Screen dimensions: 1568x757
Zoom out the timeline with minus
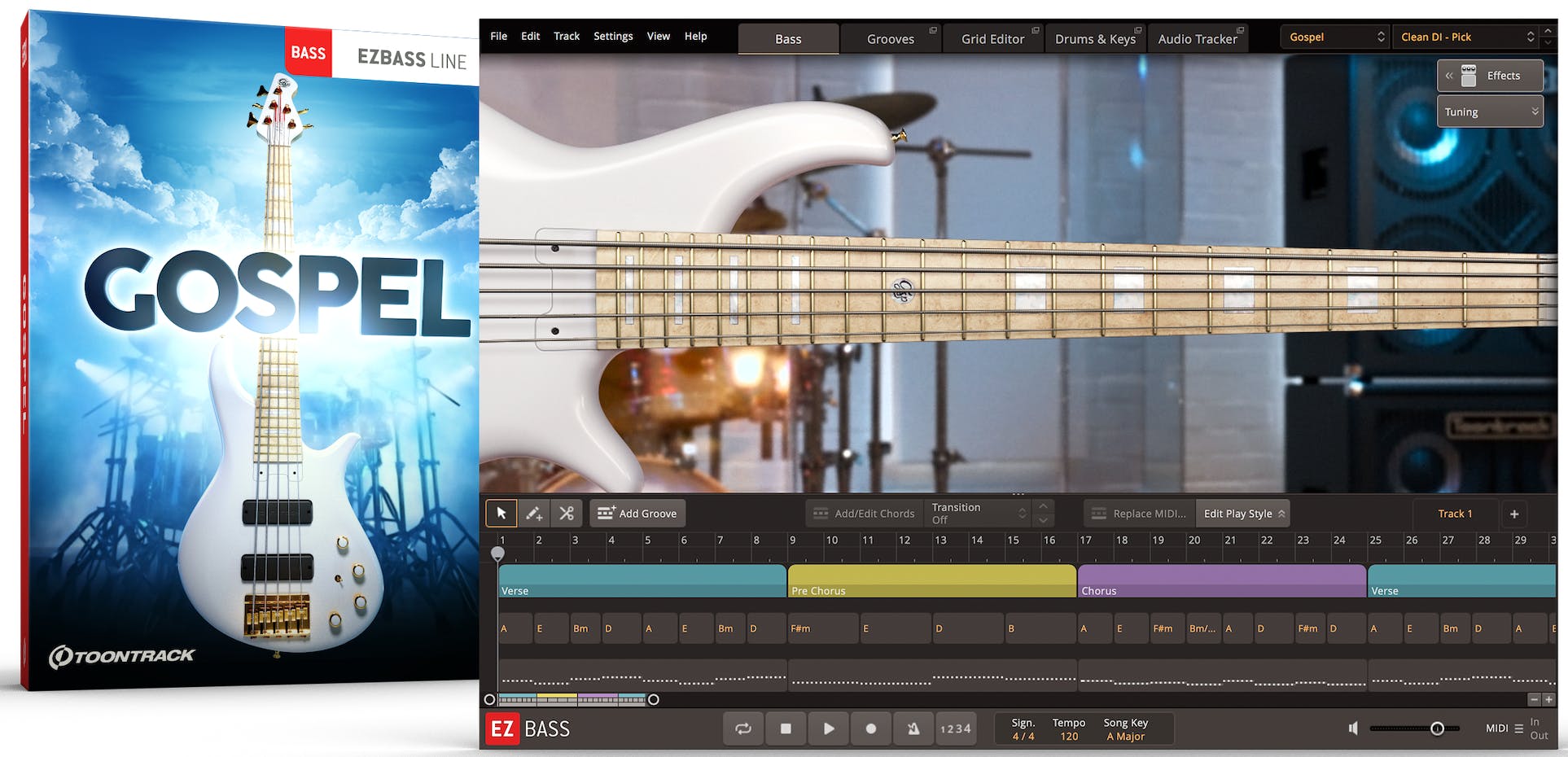click(x=1534, y=699)
